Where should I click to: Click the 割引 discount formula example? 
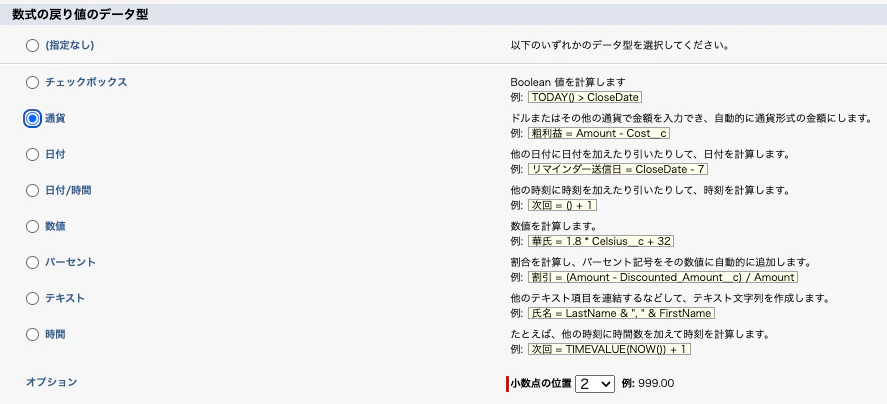[x=662, y=278]
